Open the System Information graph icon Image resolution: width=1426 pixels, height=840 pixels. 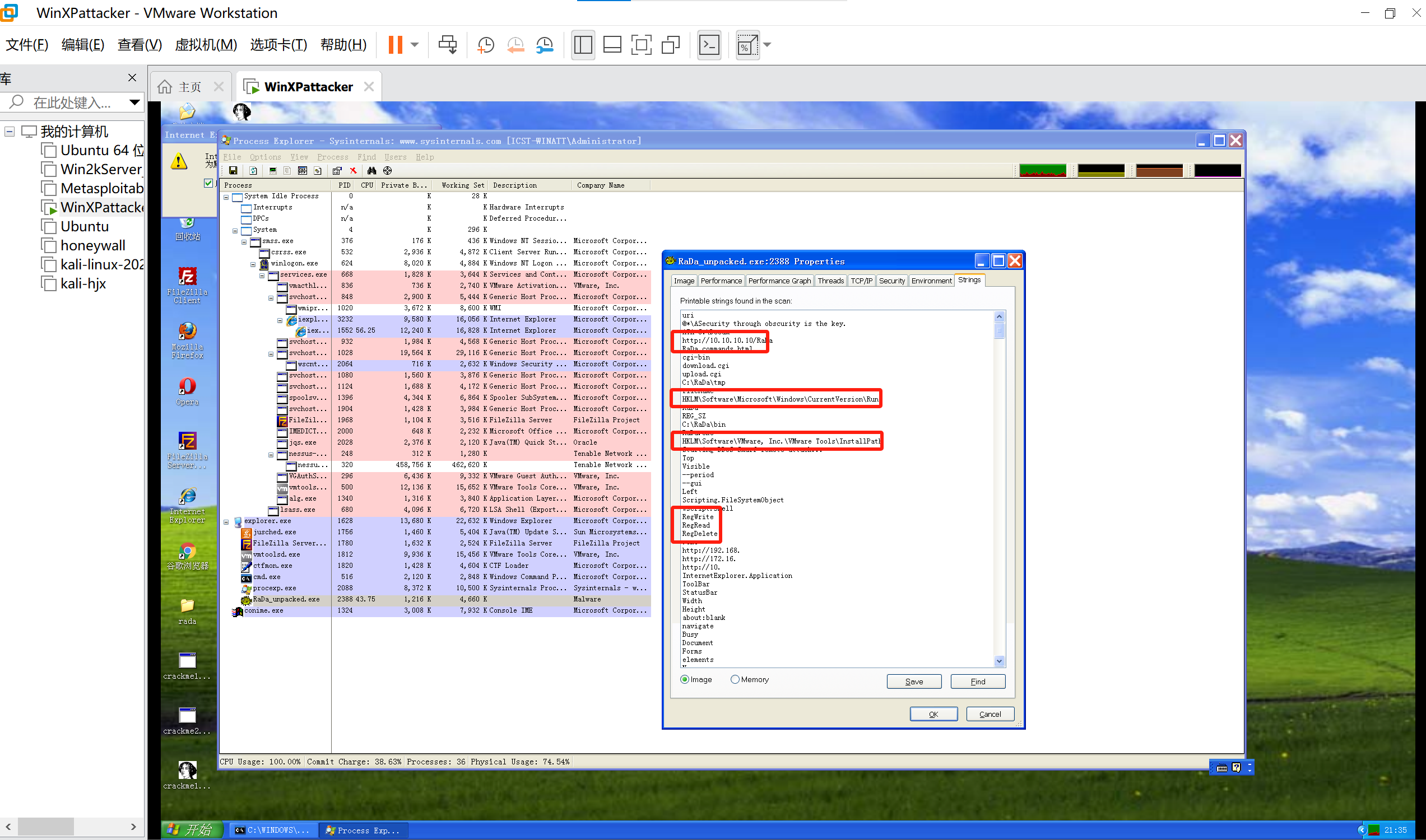tap(272, 171)
